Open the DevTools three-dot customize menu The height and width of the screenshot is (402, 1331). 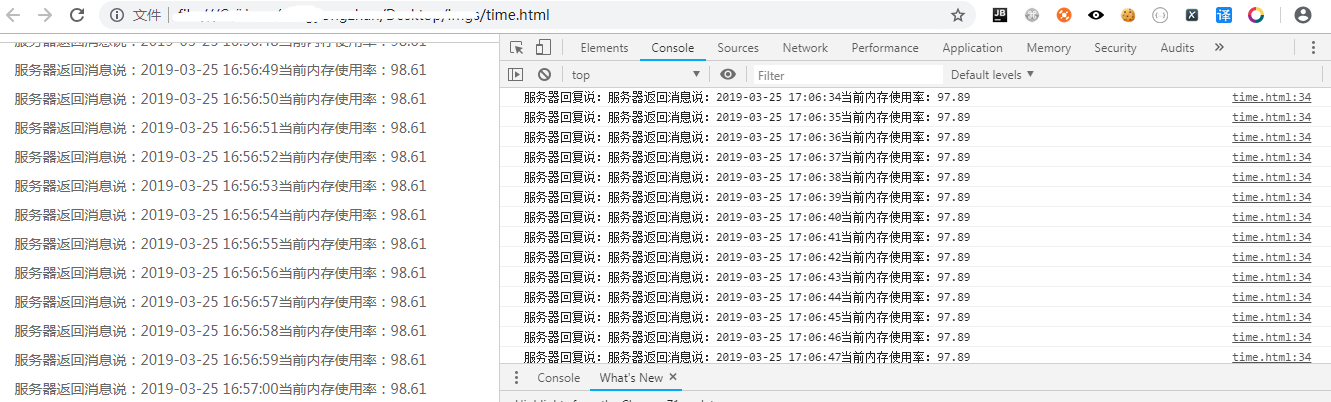(x=1313, y=48)
